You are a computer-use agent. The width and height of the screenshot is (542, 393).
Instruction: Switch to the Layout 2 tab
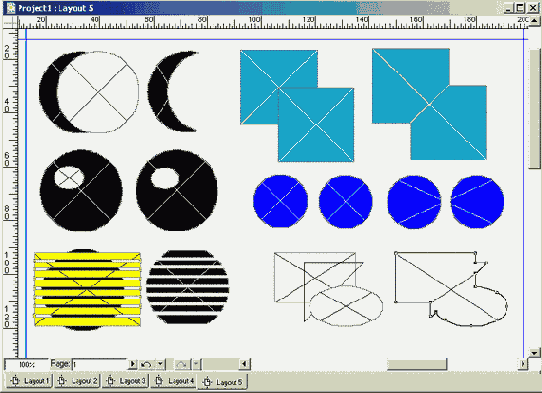(x=77, y=381)
